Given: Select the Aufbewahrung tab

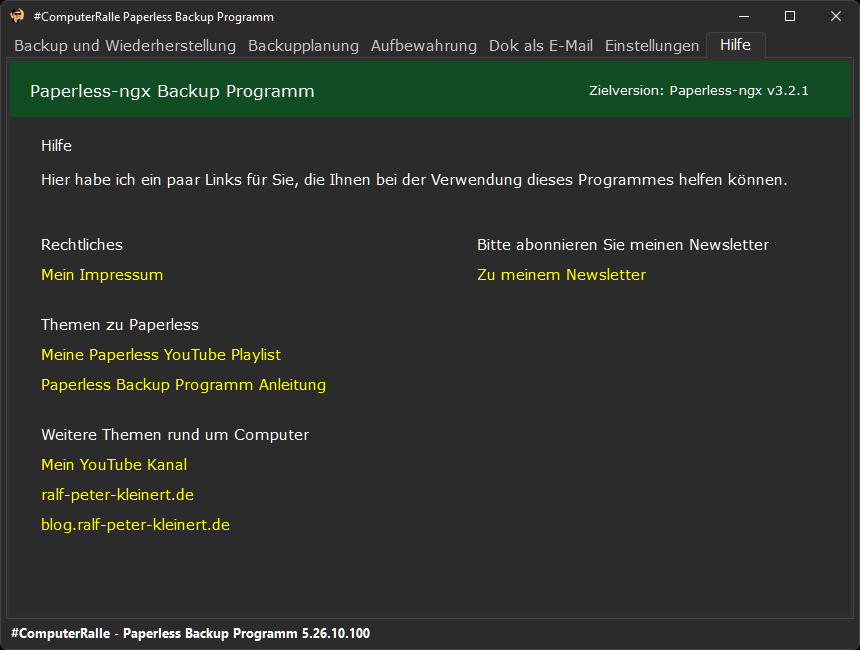Looking at the screenshot, I should click(423, 46).
